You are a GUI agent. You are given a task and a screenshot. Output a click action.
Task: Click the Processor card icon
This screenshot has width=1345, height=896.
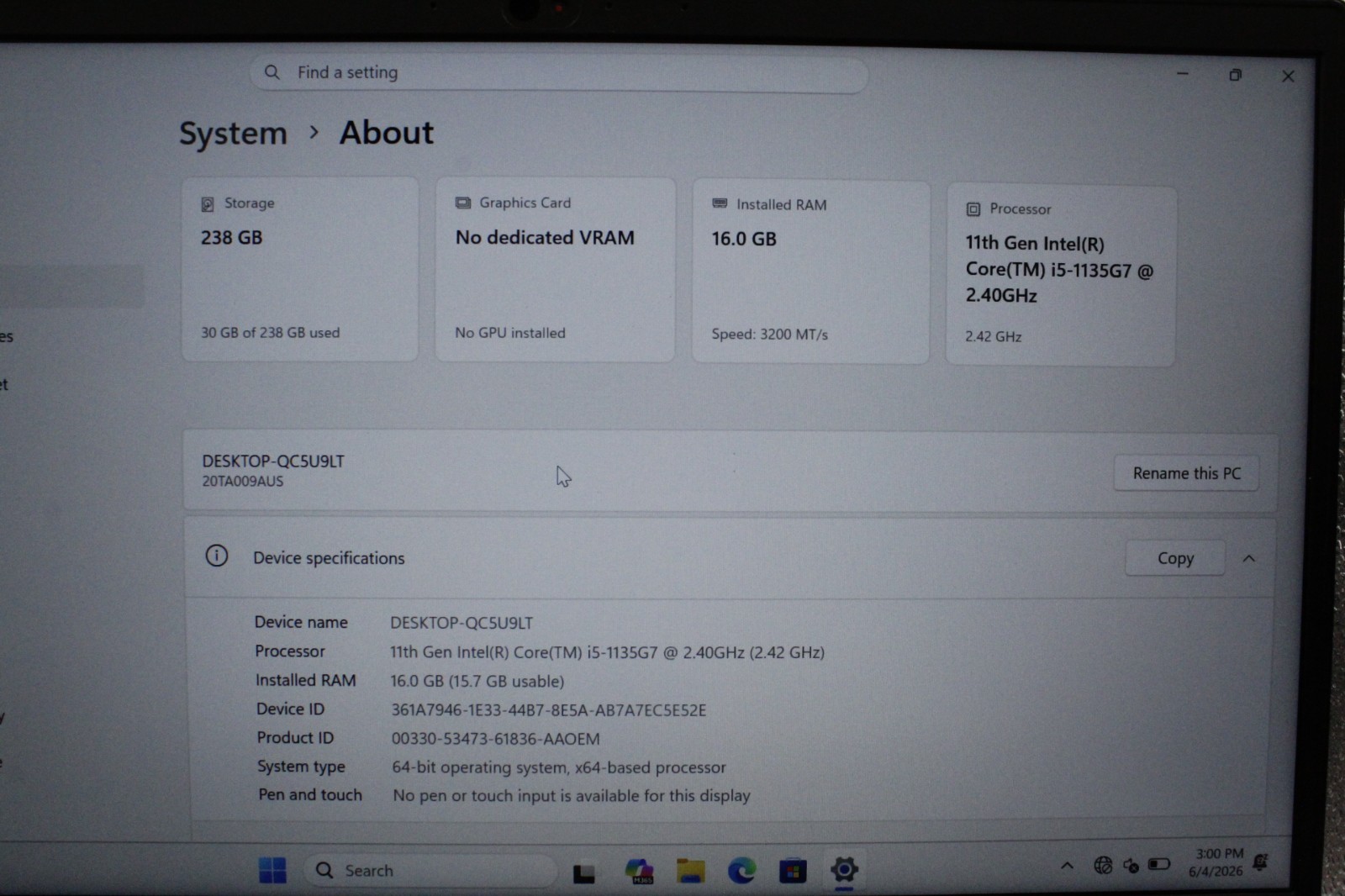click(973, 209)
